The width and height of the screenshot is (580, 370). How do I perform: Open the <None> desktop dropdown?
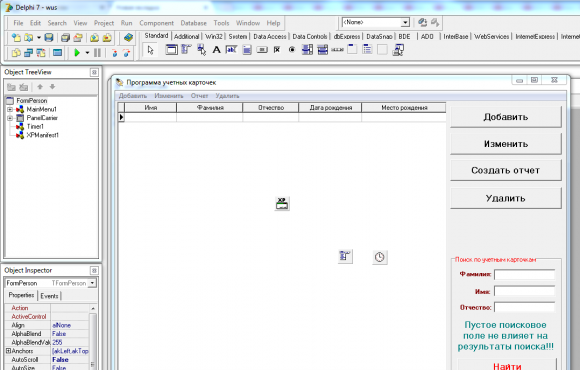pyautogui.click(x=405, y=23)
